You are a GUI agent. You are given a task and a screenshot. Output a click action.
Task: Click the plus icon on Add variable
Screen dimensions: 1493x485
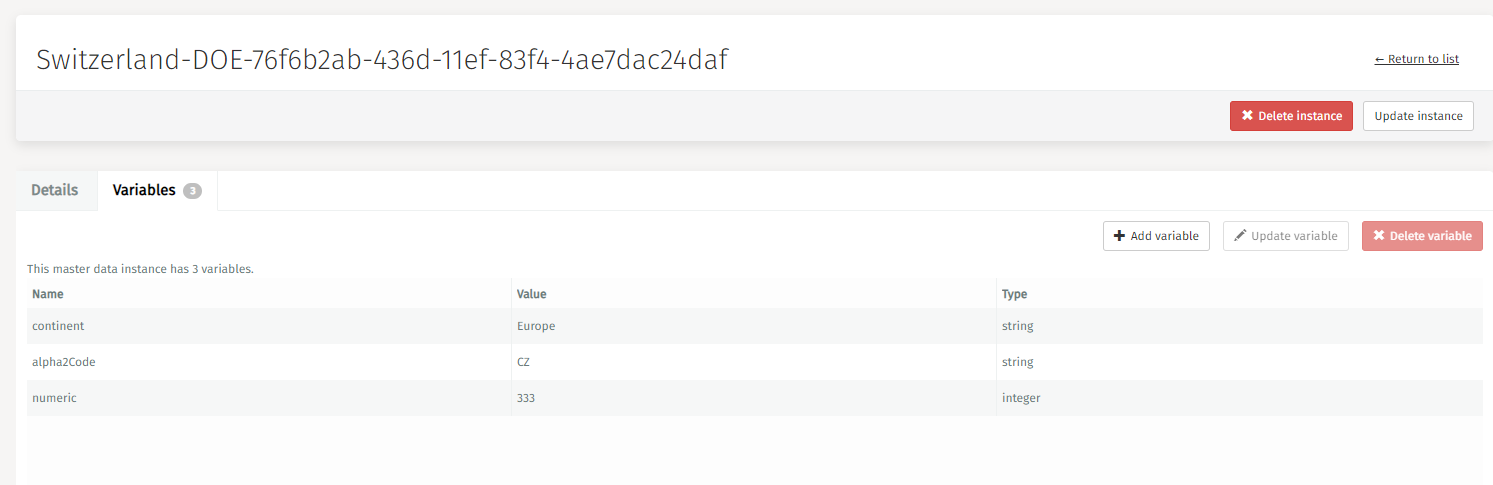(x=1120, y=236)
